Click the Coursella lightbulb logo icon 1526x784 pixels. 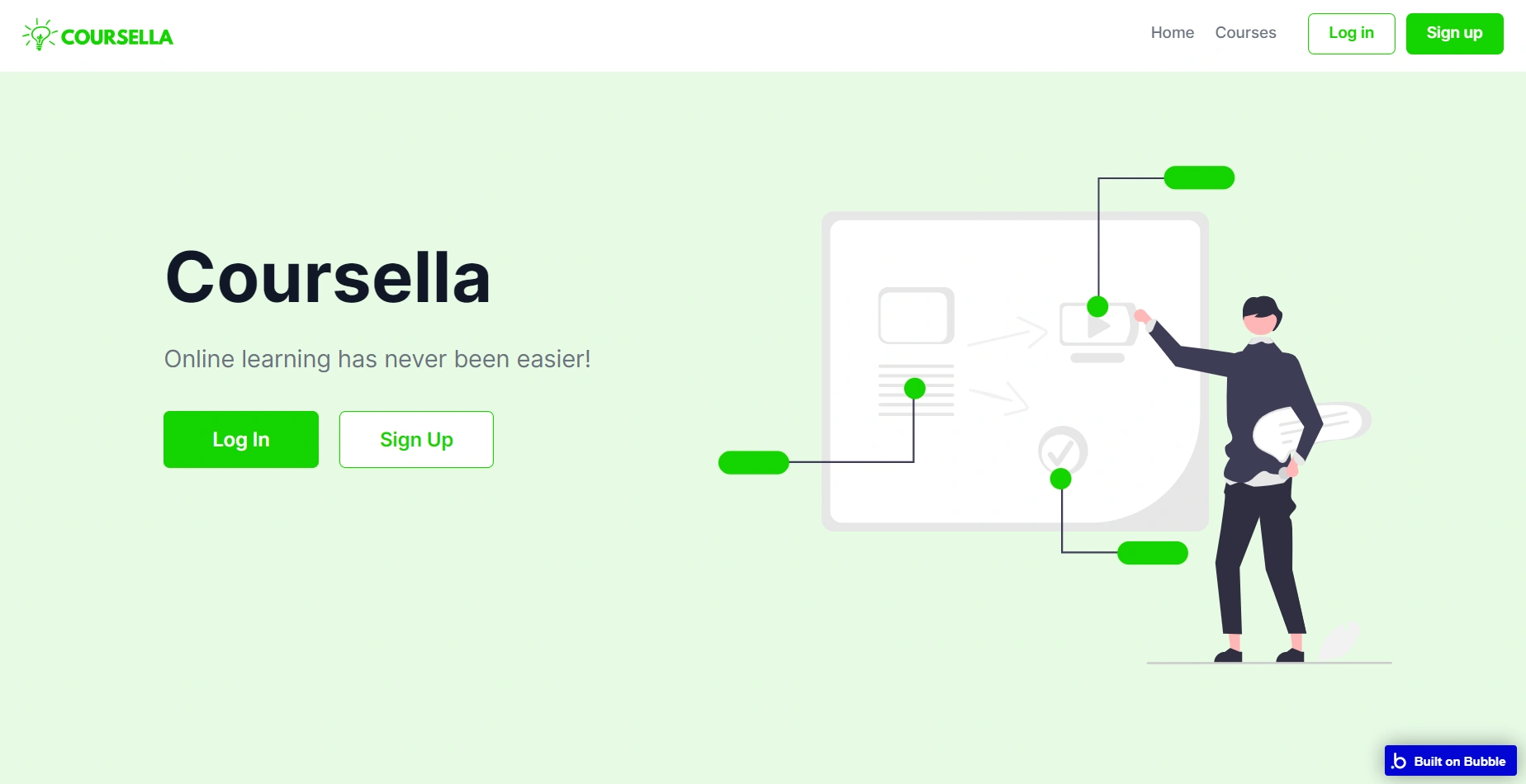click(39, 35)
